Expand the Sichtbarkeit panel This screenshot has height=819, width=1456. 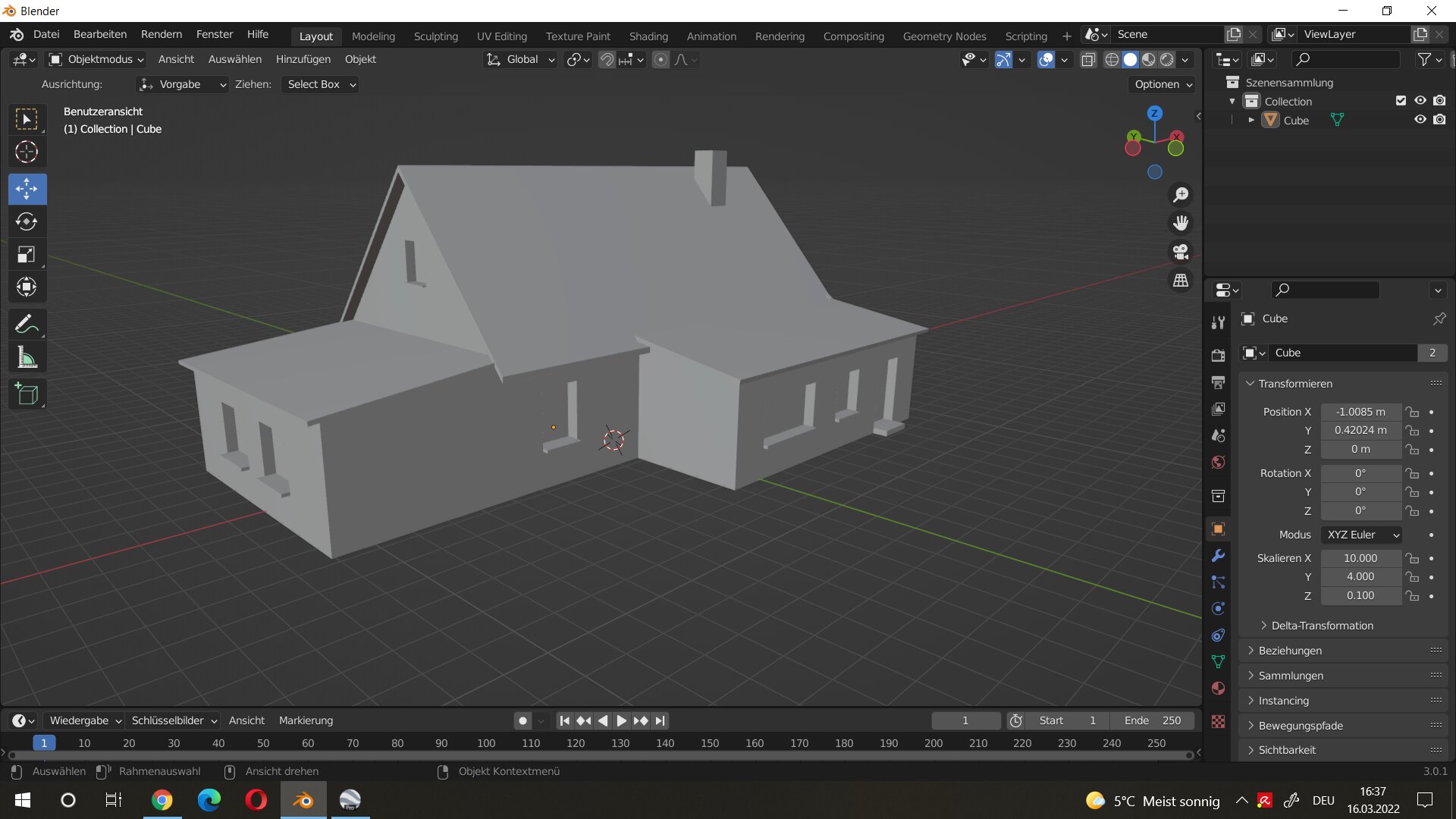(x=1287, y=750)
